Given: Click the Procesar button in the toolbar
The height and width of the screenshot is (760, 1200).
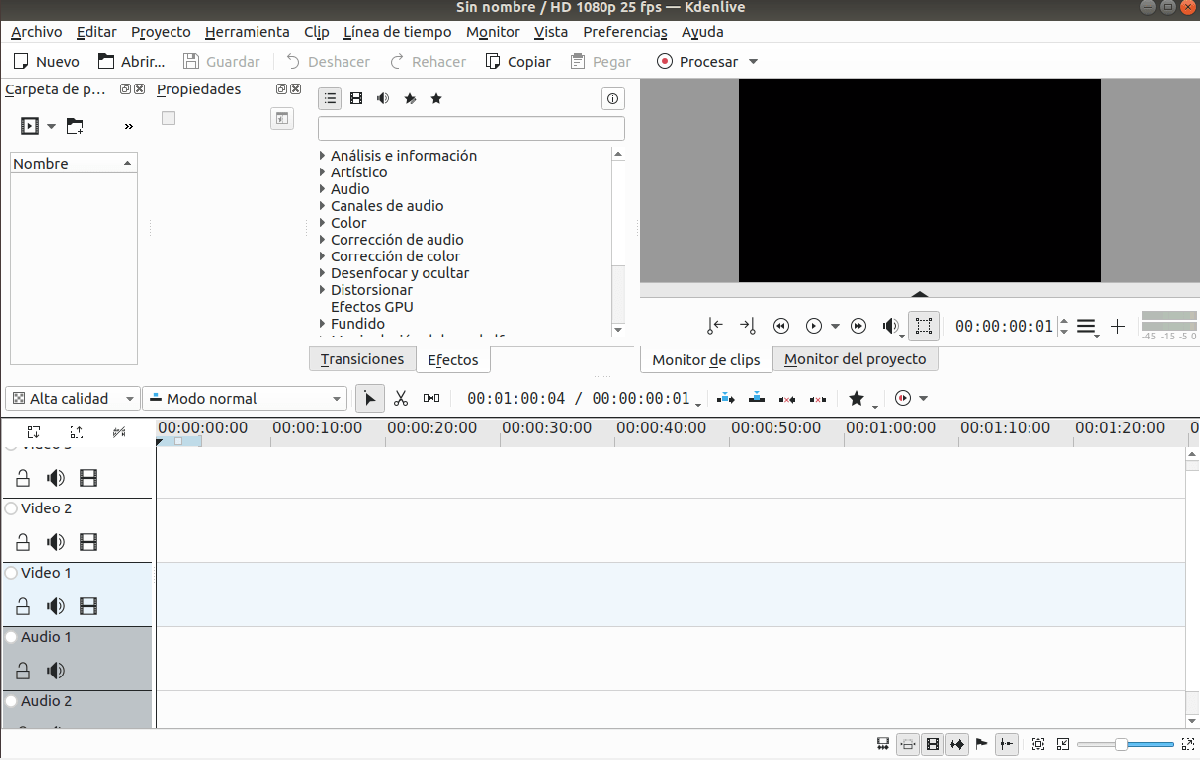Looking at the screenshot, I should [706, 61].
